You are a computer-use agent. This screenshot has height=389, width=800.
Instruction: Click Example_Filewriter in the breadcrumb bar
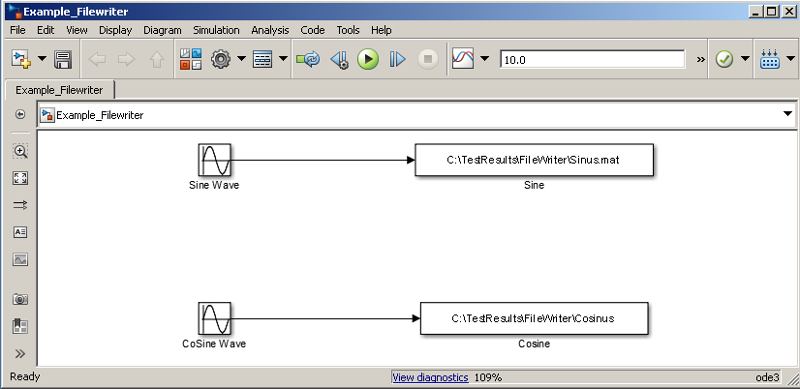click(x=99, y=115)
